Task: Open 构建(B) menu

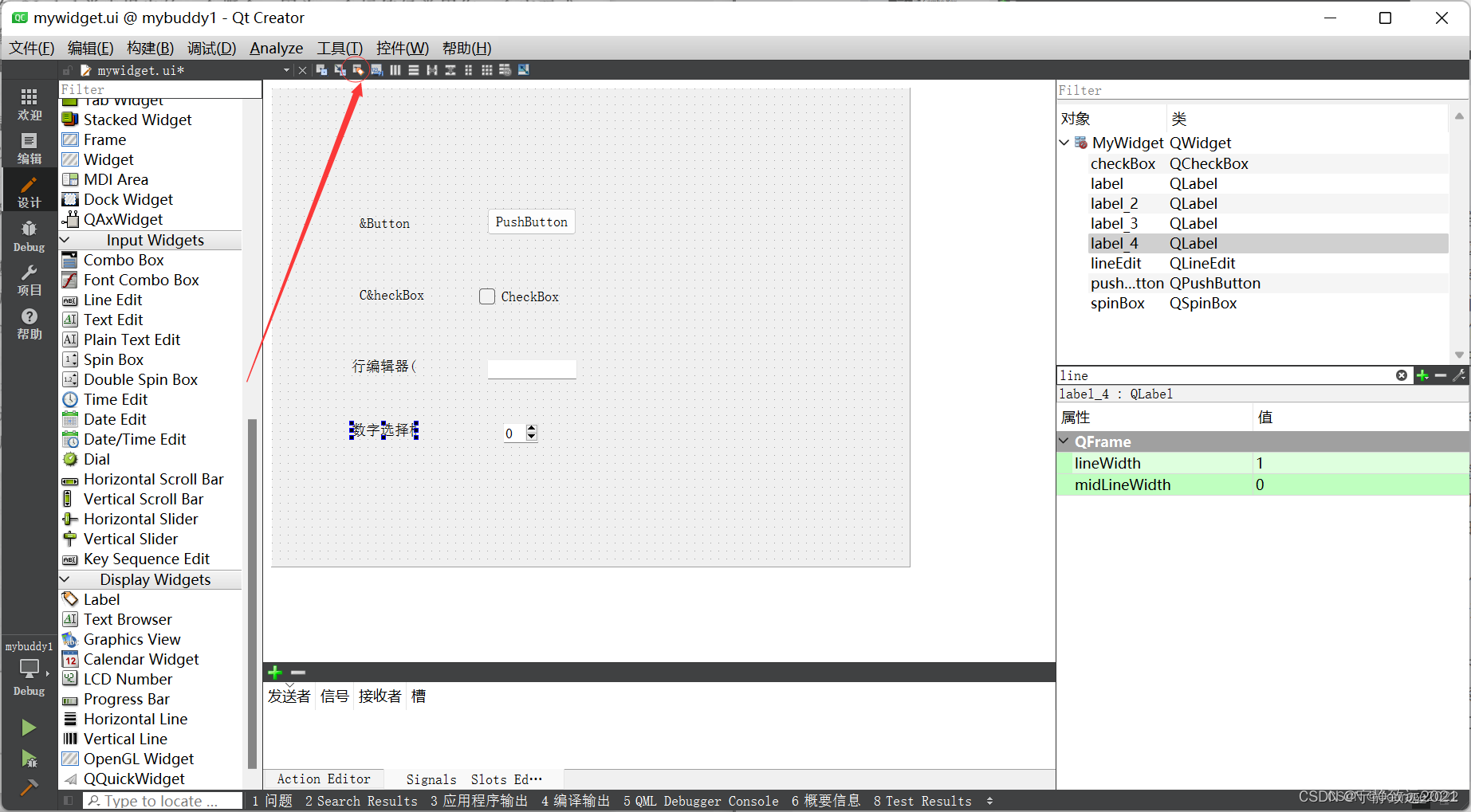Action: tap(151, 48)
